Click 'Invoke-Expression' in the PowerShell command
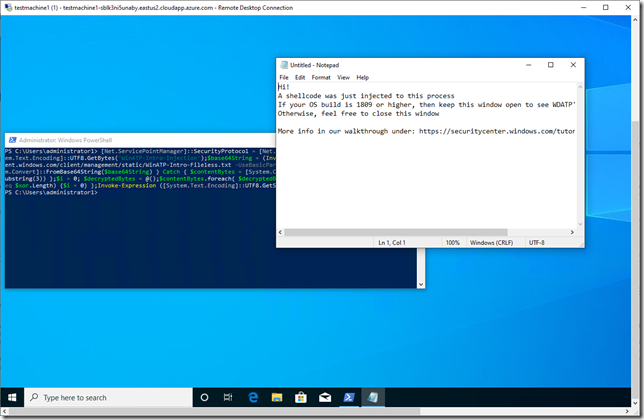 [127, 186]
